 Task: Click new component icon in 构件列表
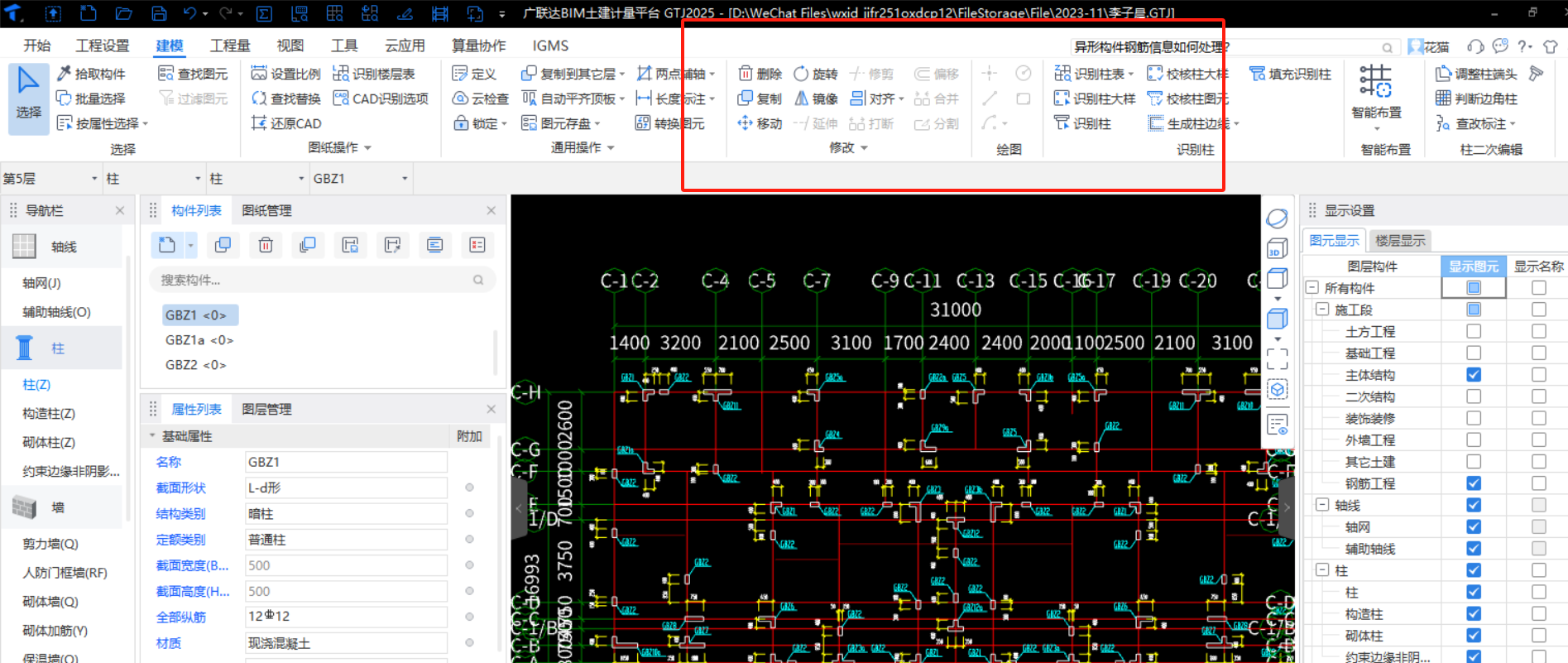[x=167, y=245]
